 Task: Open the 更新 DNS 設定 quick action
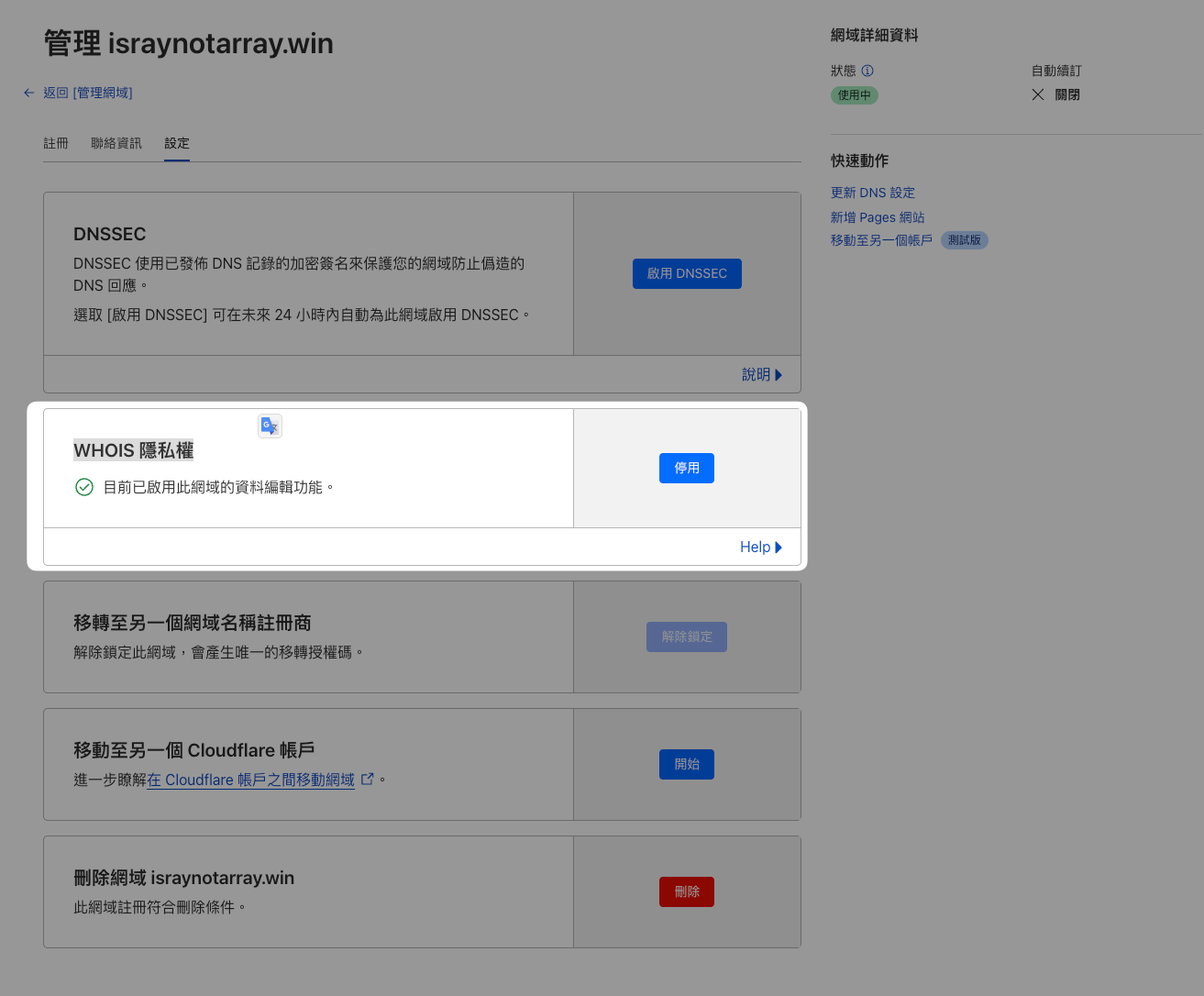tap(872, 193)
